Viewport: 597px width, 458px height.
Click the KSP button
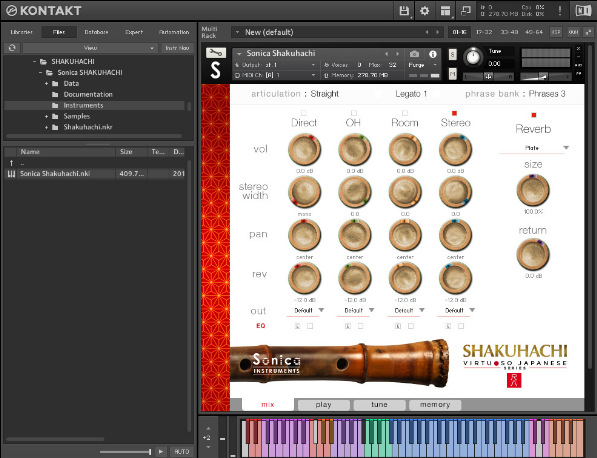[556, 32]
